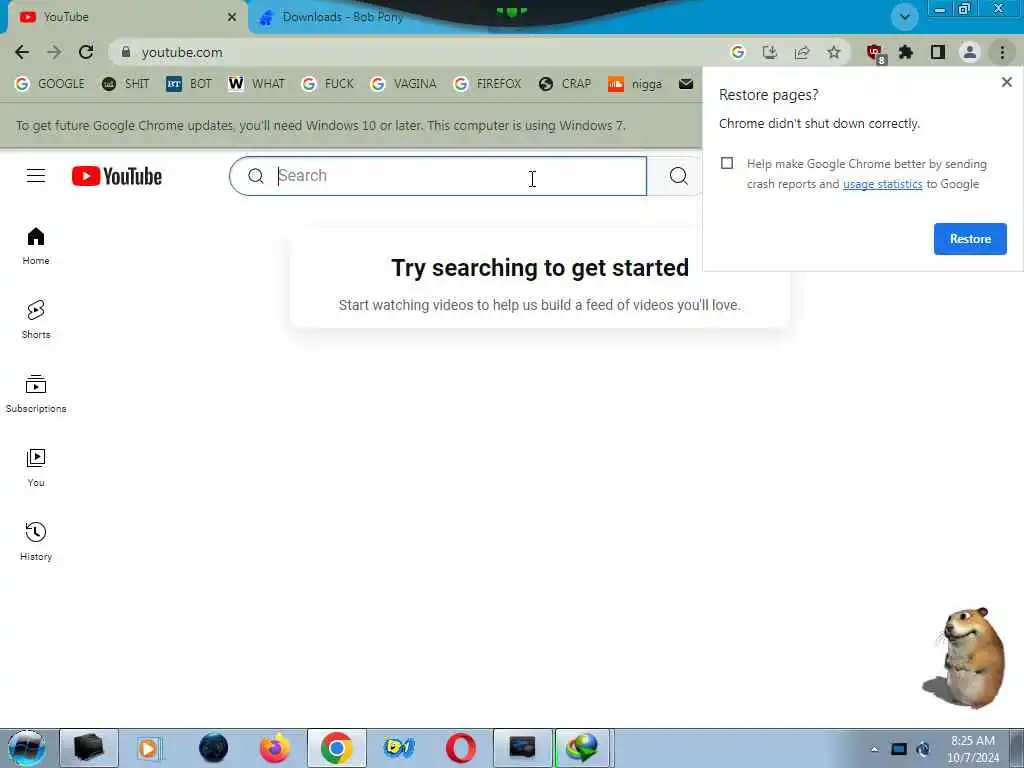Open the YouTube hamburger guide menu
This screenshot has width=1024, height=768.
[x=36, y=176]
